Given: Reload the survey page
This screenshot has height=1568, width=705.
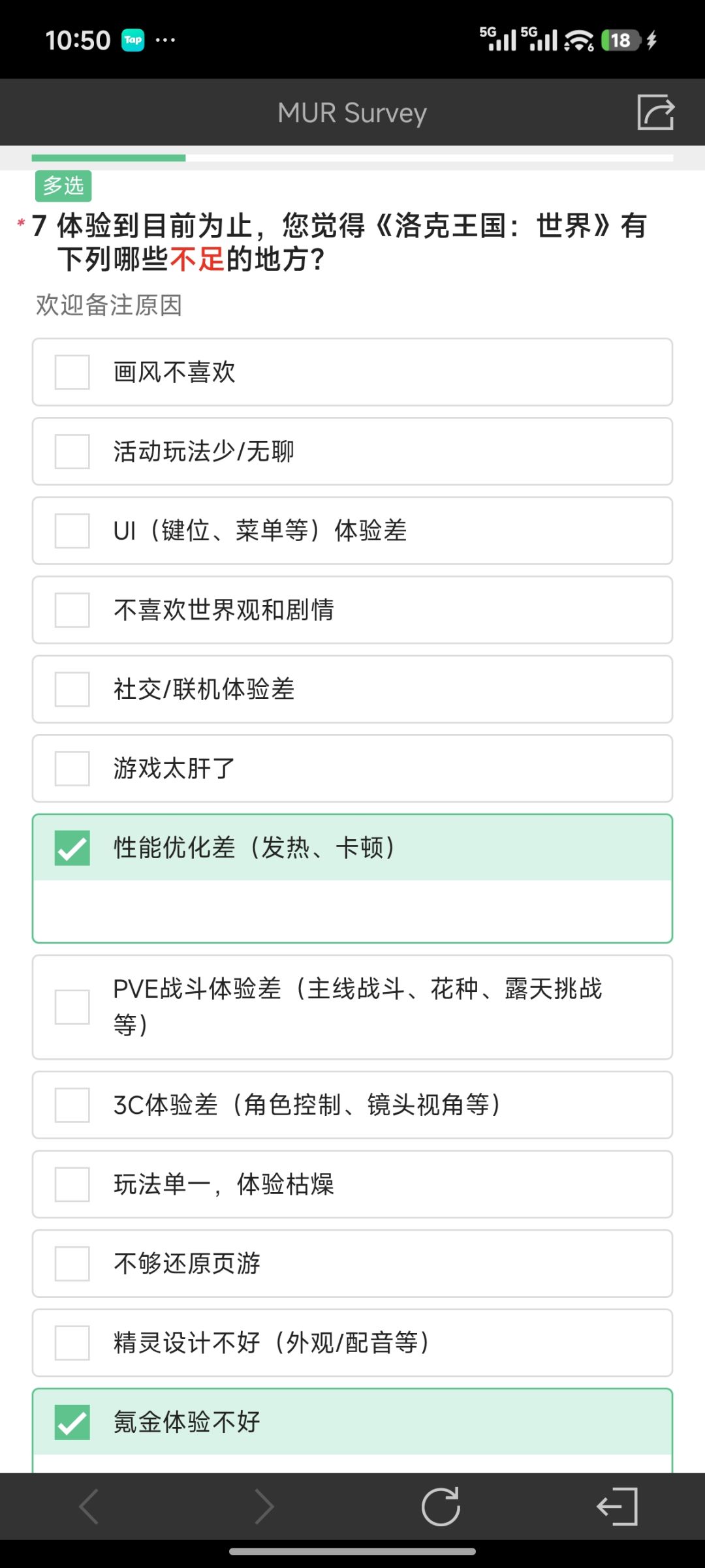Looking at the screenshot, I should [x=441, y=1507].
